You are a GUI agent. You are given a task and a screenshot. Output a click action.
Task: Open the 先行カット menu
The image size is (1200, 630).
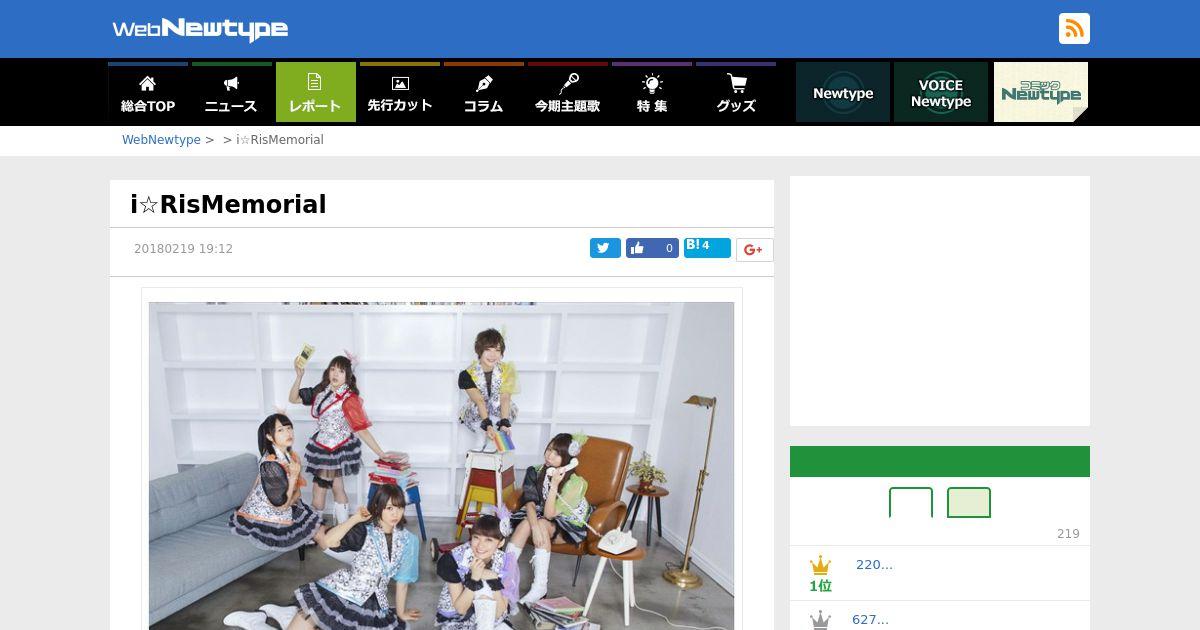(x=400, y=92)
